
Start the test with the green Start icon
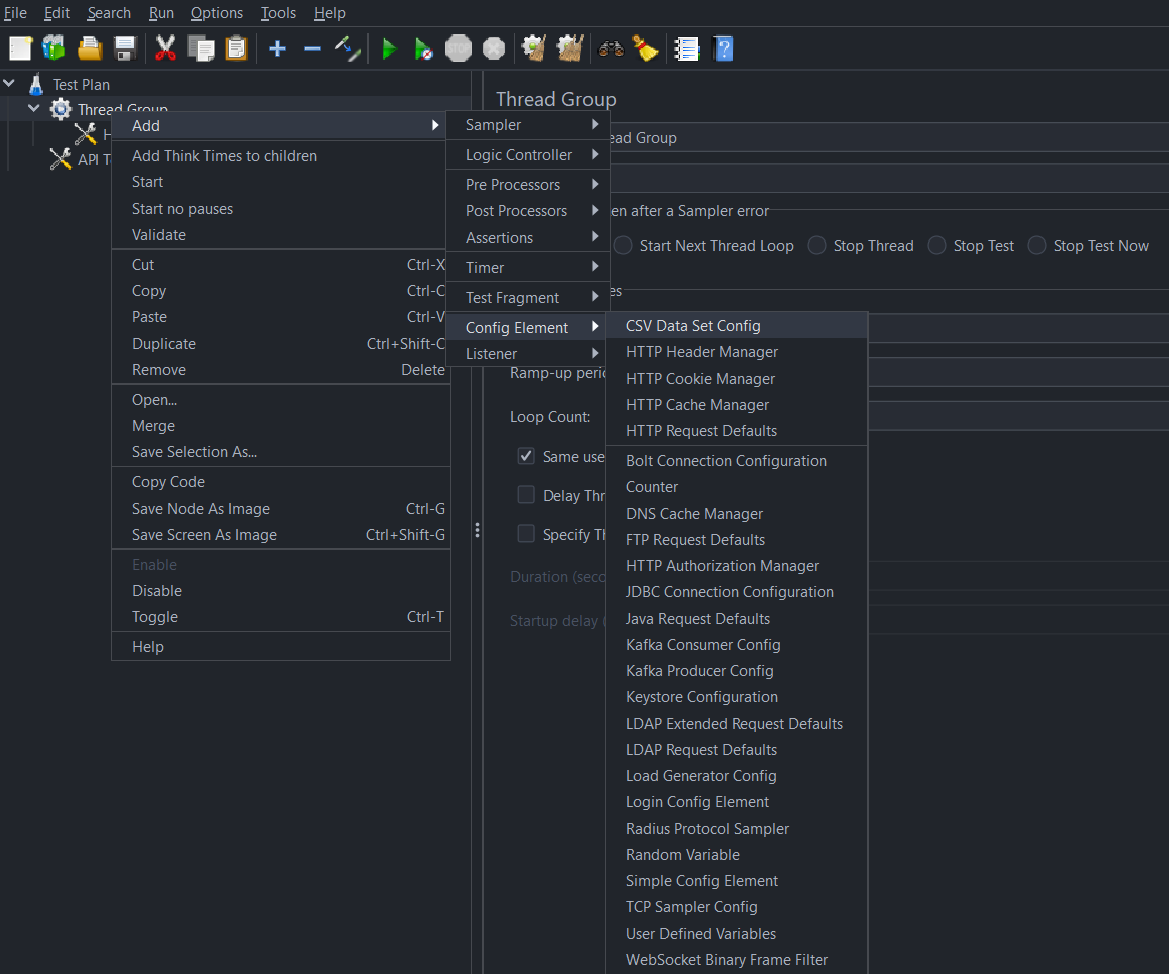[389, 47]
